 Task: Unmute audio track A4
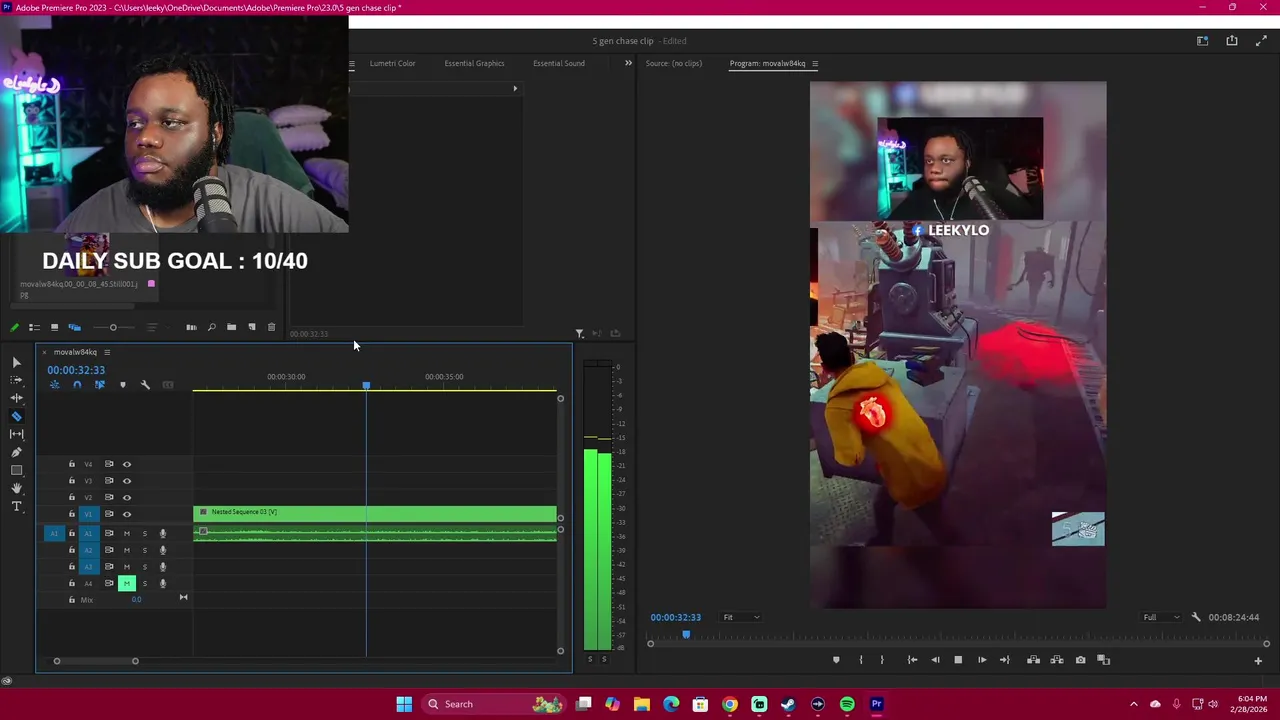click(x=126, y=583)
